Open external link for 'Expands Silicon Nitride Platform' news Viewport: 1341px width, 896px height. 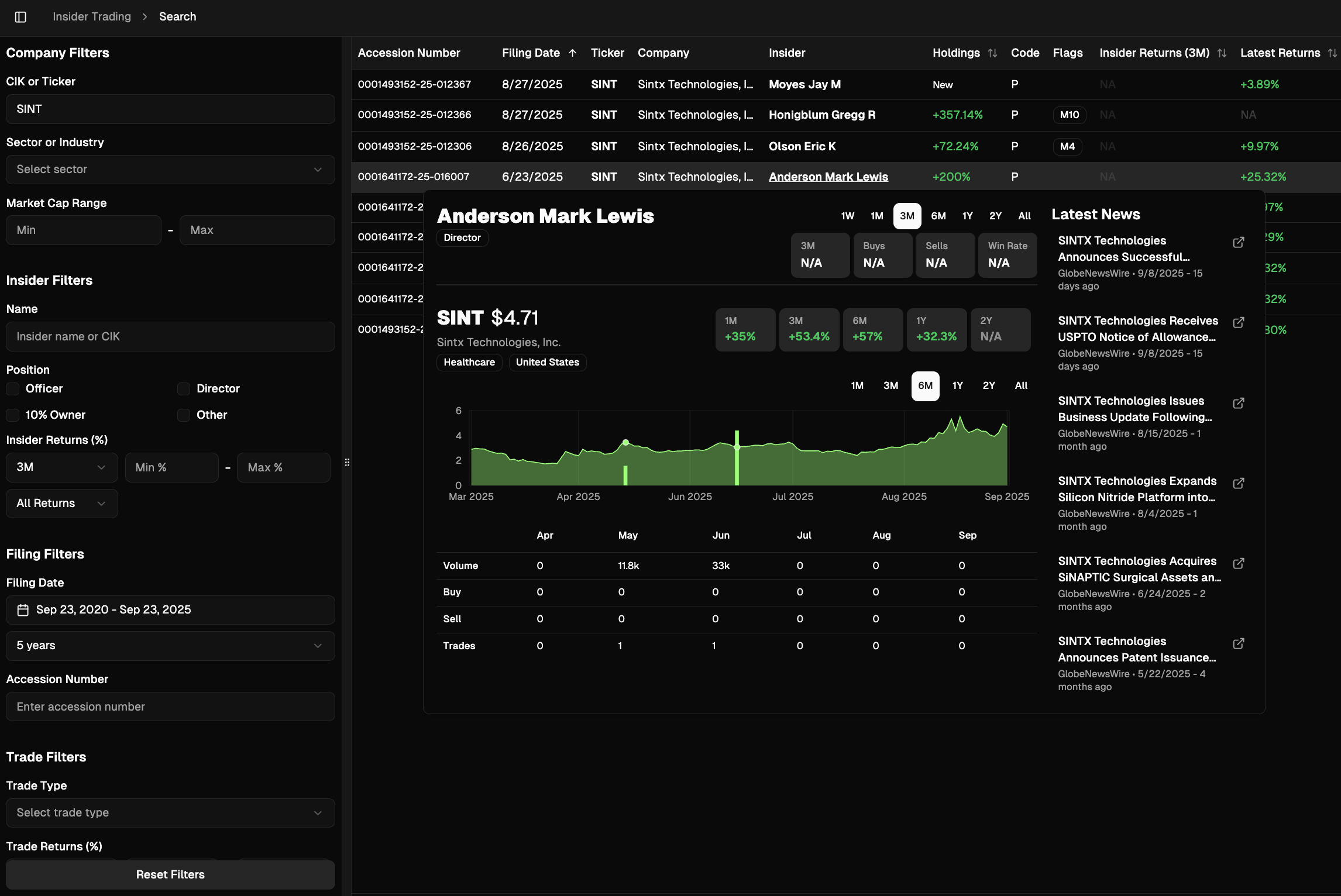(1239, 483)
